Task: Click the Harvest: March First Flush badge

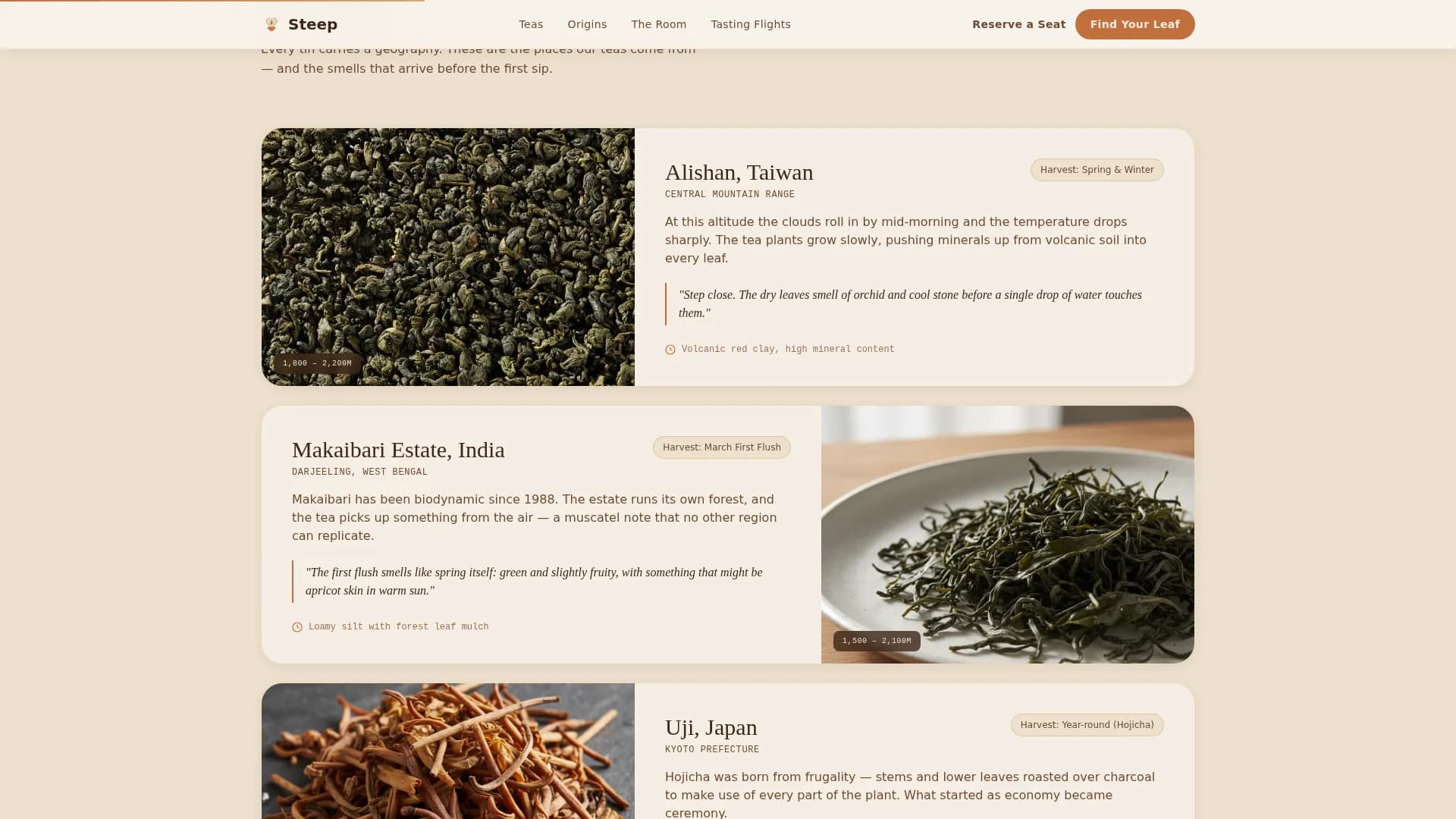Action: 721,447
